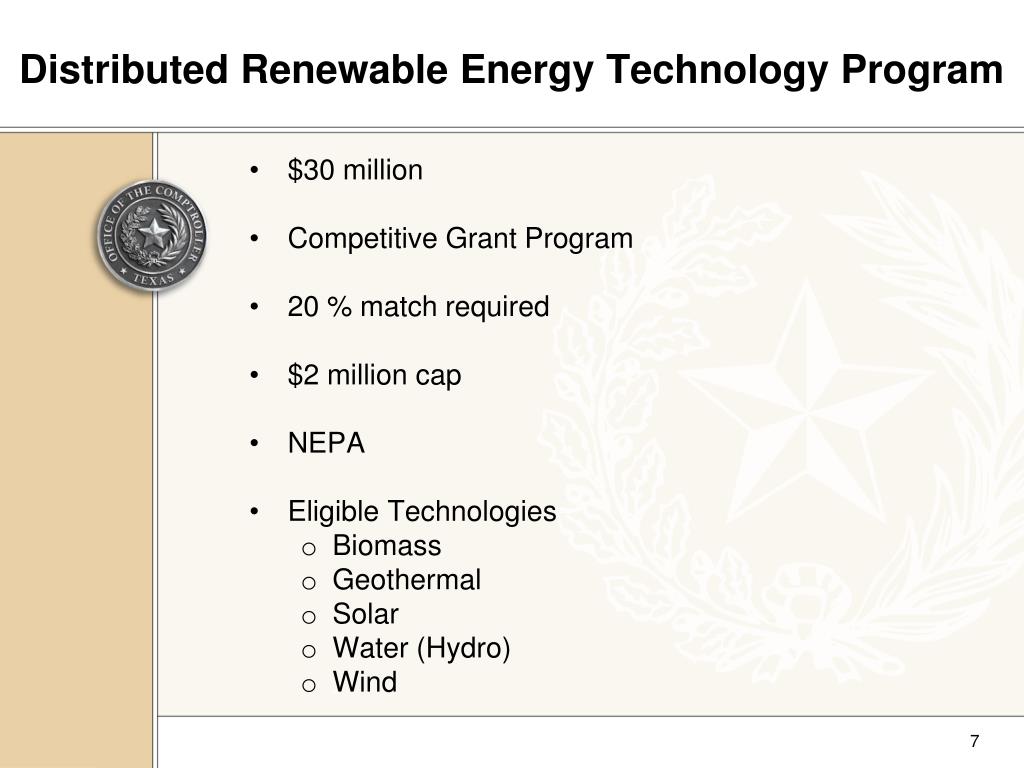This screenshot has height=768, width=1024.
Task: Select the "$2 million cap" bullet
Action: pos(374,375)
